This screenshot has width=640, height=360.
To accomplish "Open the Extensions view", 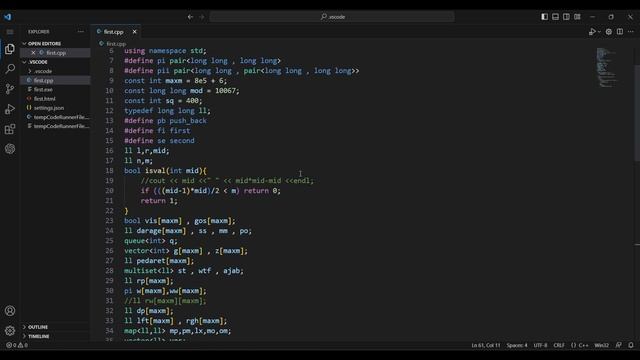I will pos(10,129).
